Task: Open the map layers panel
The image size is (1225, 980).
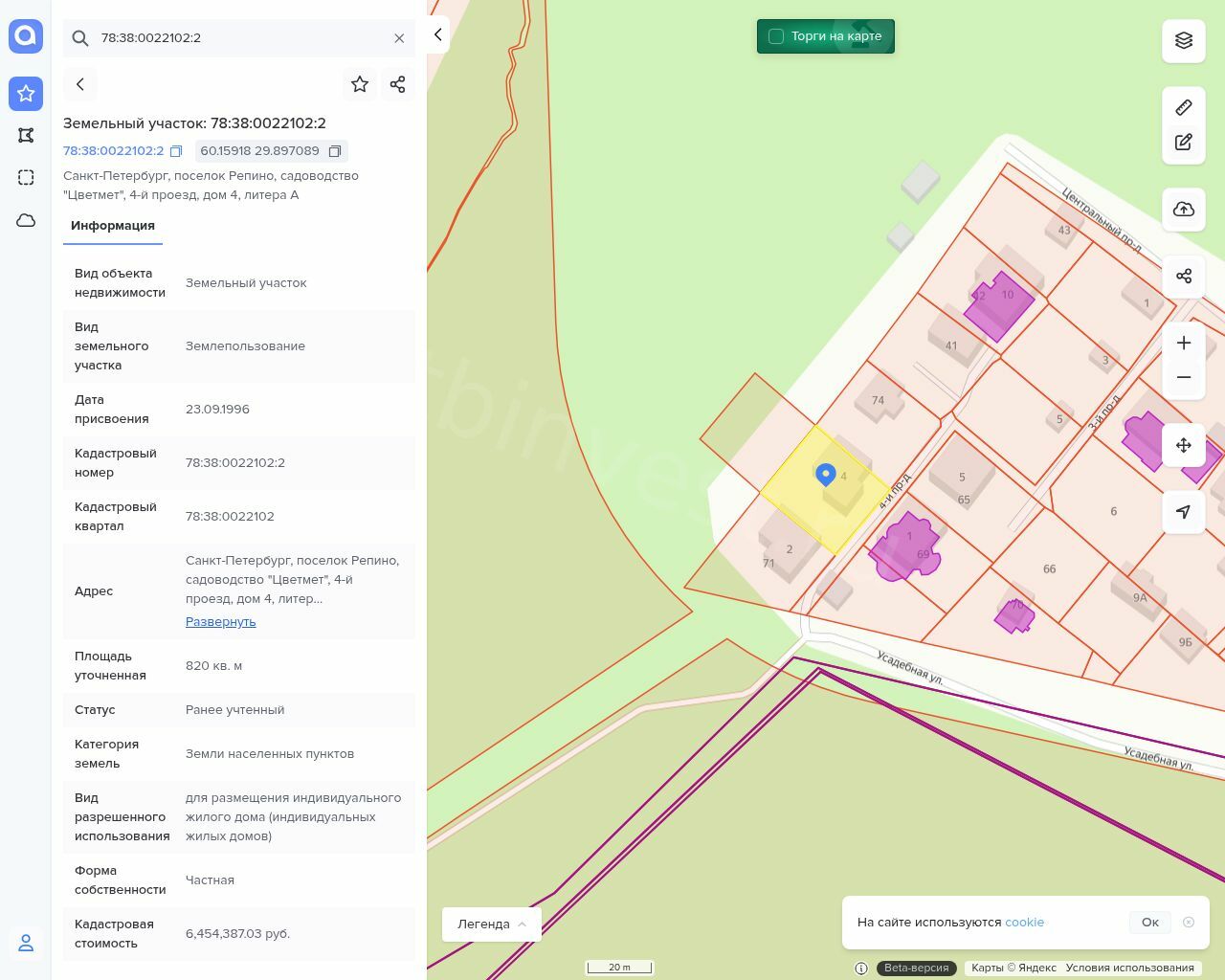Action: coord(1184,40)
